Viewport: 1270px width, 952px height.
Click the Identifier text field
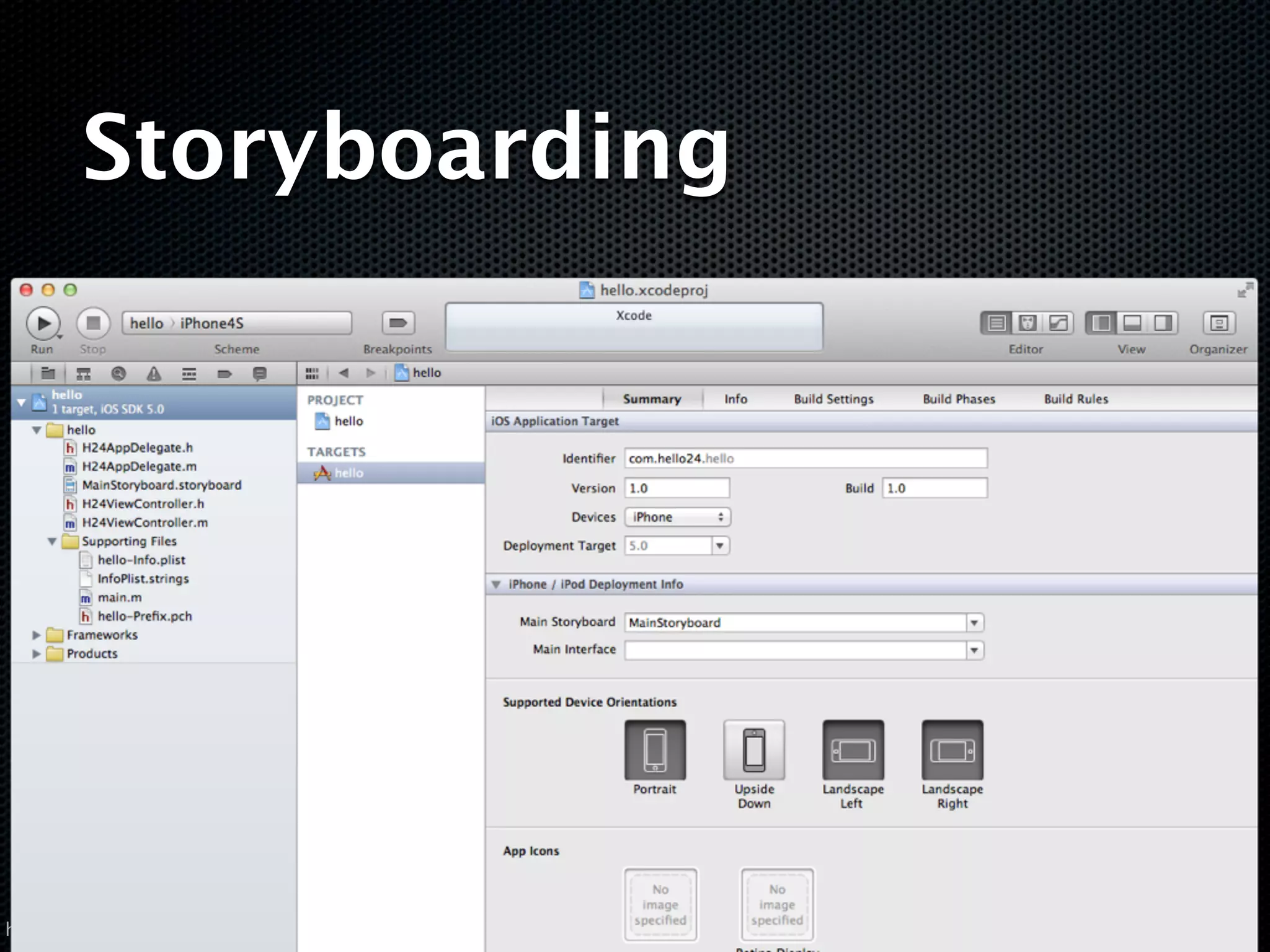point(805,459)
